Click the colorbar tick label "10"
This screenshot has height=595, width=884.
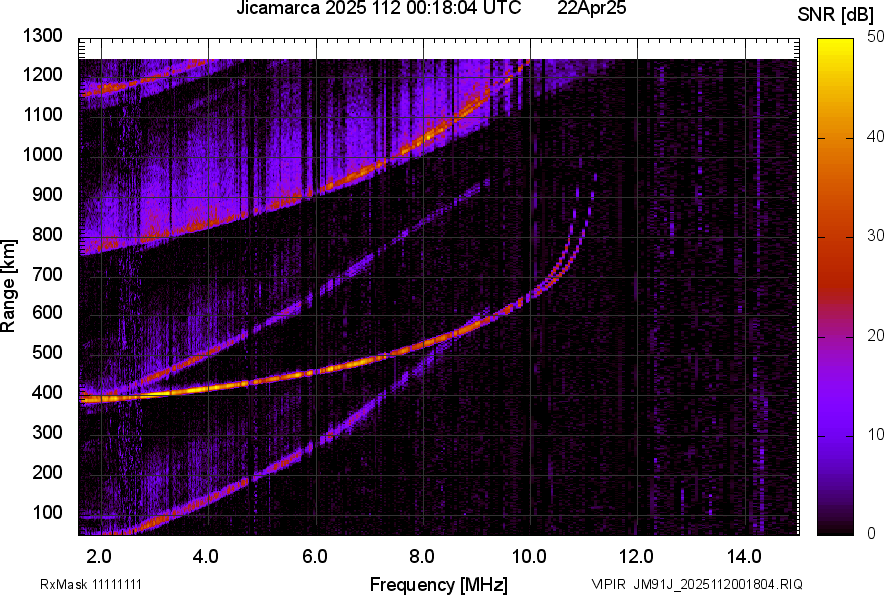pyautogui.click(x=876, y=434)
